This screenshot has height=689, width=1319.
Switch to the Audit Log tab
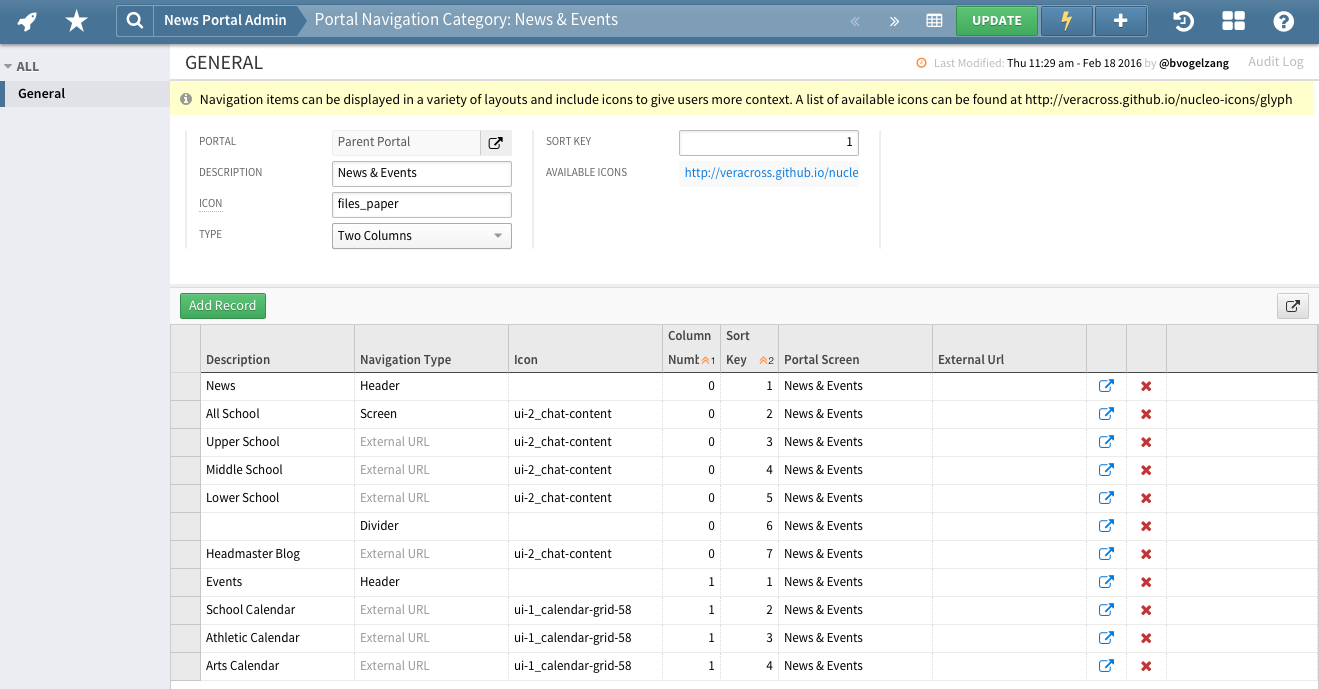point(1275,61)
